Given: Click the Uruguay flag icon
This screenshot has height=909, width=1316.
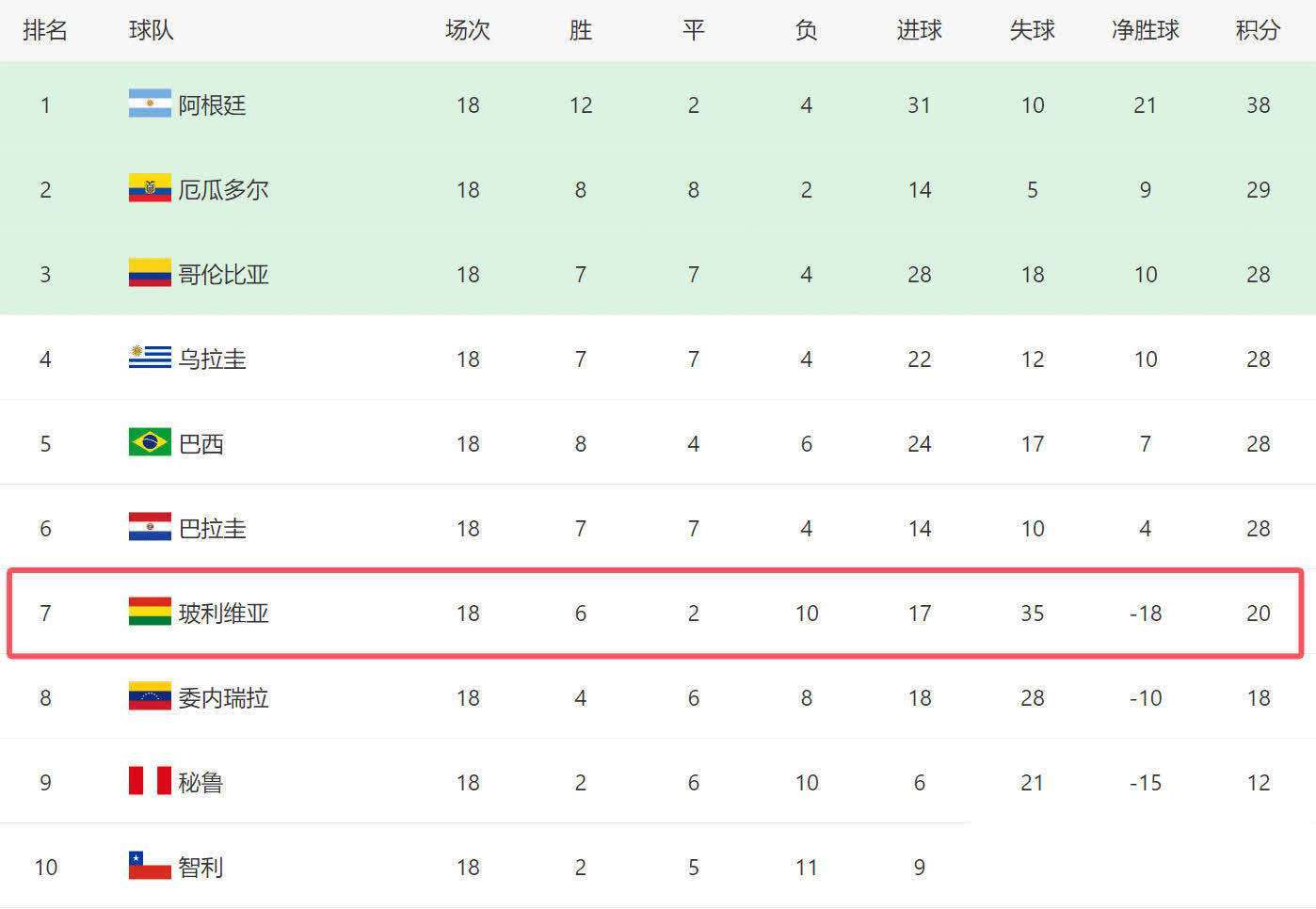Looking at the screenshot, I should coord(150,358).
